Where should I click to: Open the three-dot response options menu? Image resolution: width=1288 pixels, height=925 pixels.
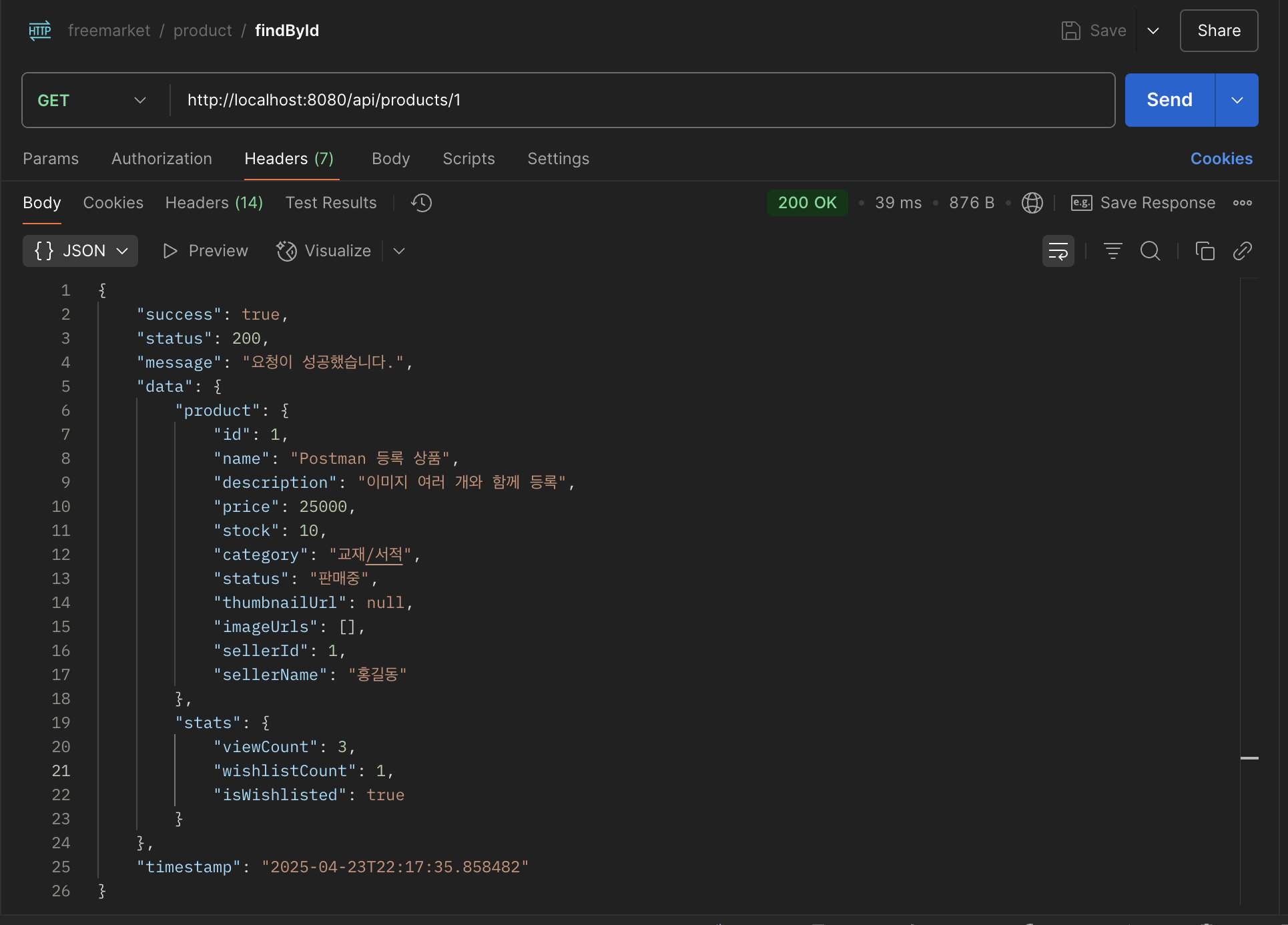click(x=1242, y=203)
